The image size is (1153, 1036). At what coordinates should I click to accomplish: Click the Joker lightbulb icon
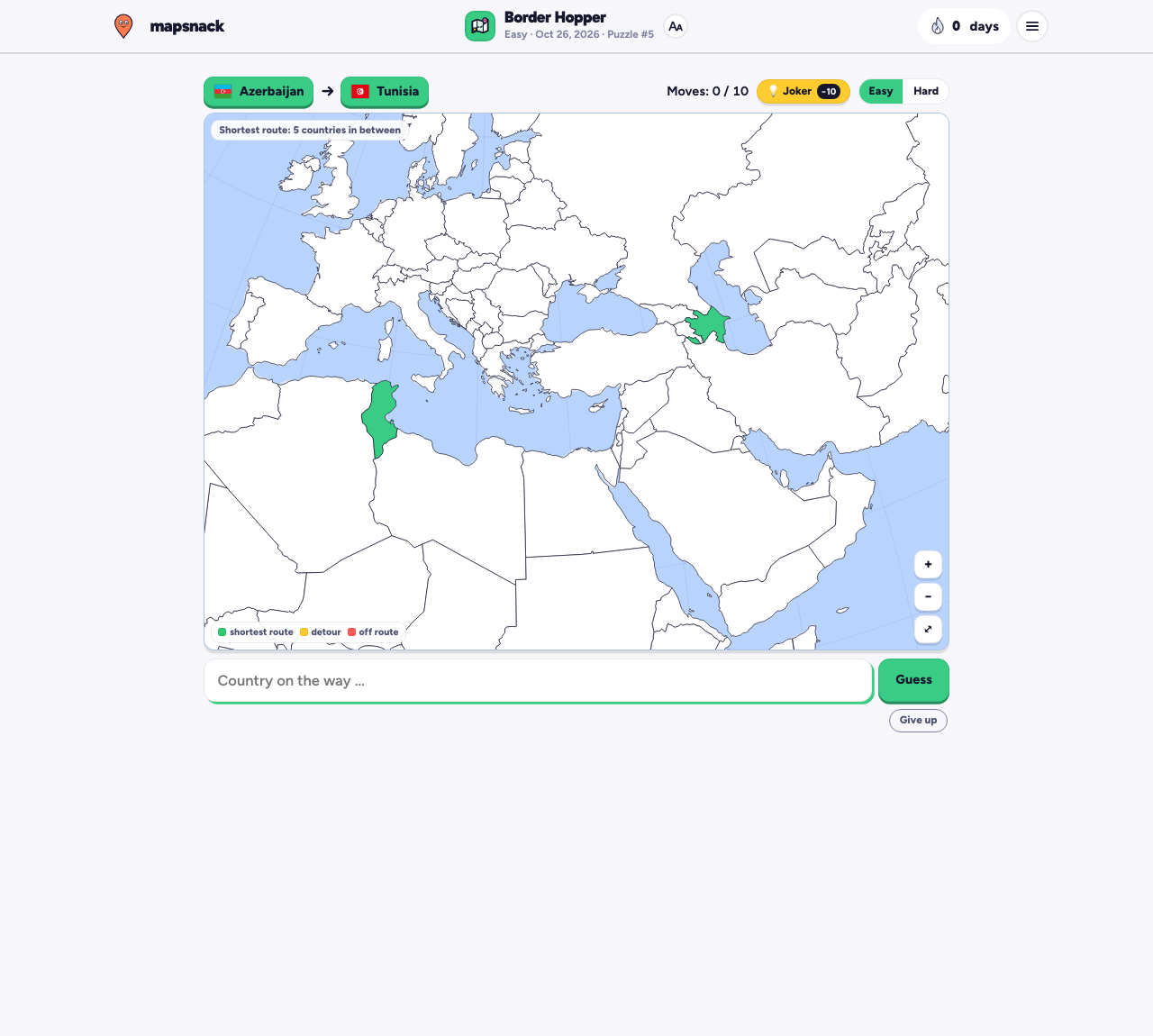[773, 91]
